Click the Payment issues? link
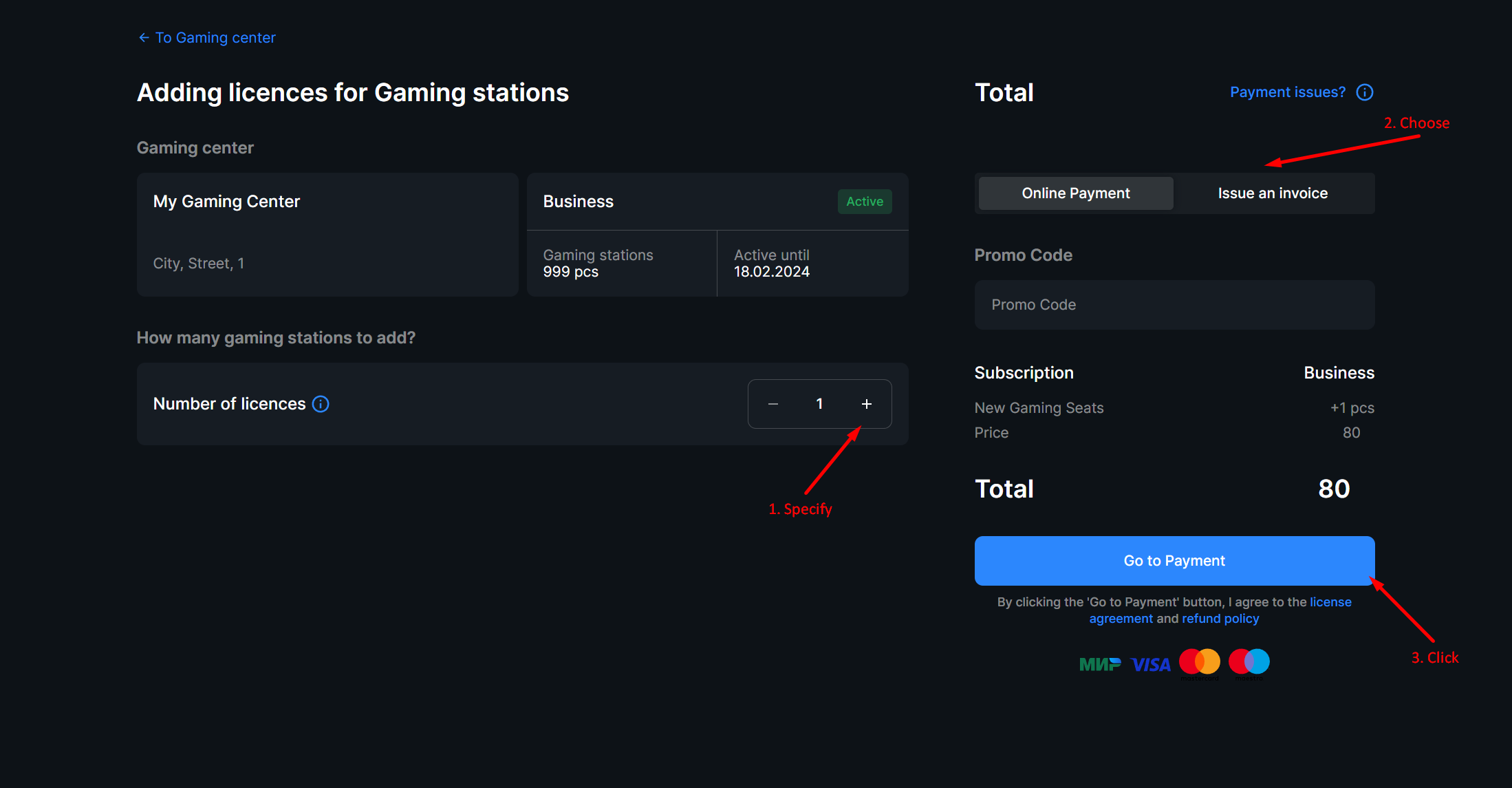 pyautogui.click(x=1287, y=92)
